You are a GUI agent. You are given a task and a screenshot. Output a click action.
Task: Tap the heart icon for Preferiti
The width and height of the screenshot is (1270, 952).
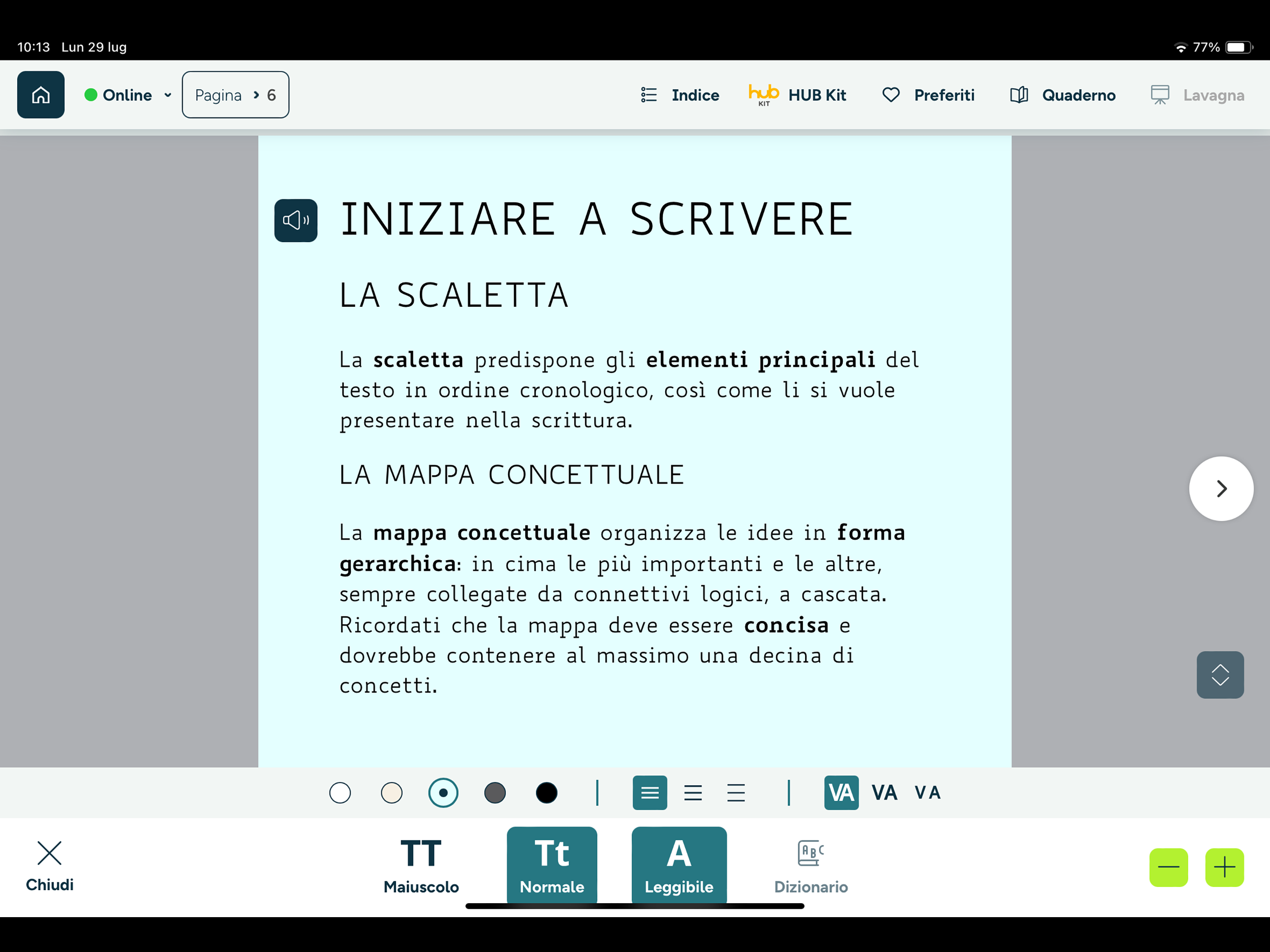[891, 95]
